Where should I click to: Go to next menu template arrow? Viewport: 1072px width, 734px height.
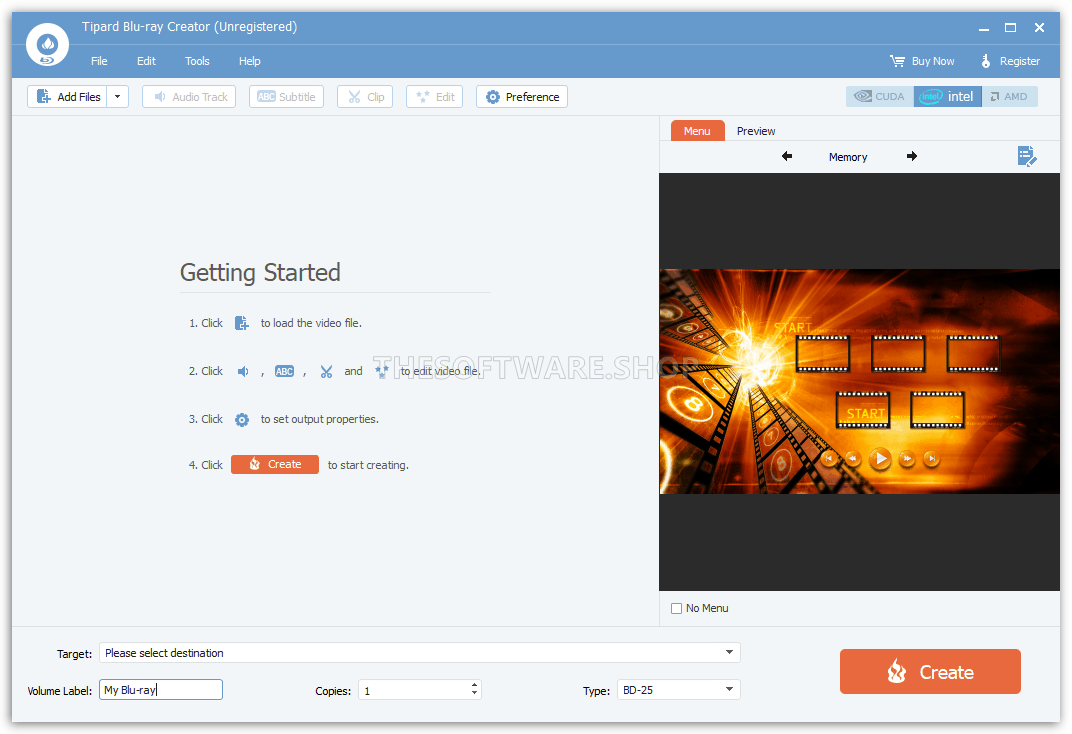(911, 157)
